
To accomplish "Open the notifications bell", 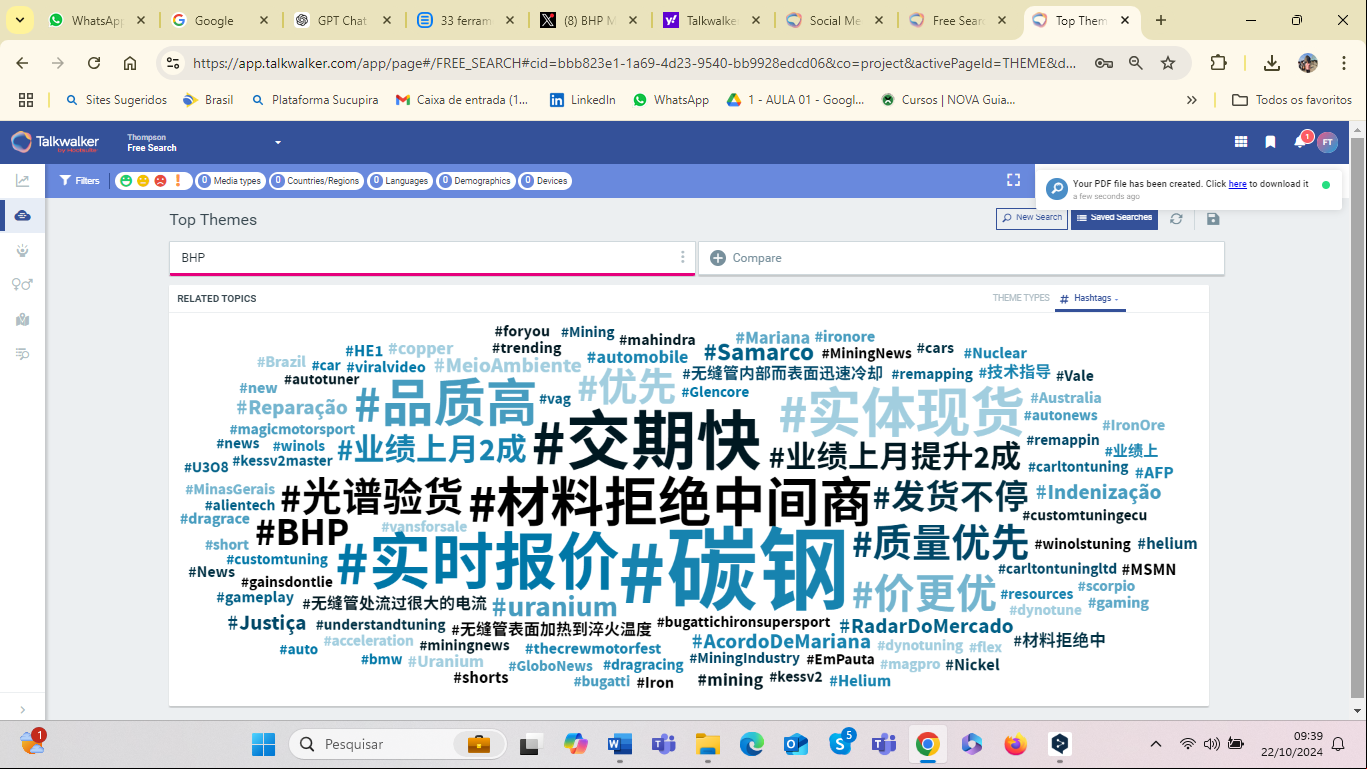I will 1300,142.
